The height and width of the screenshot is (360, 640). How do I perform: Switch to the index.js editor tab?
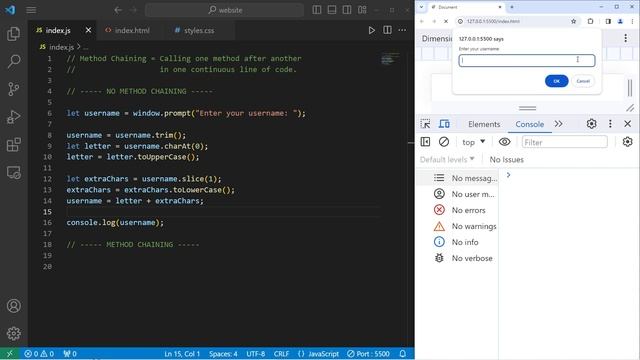click(x=58, y=30)
